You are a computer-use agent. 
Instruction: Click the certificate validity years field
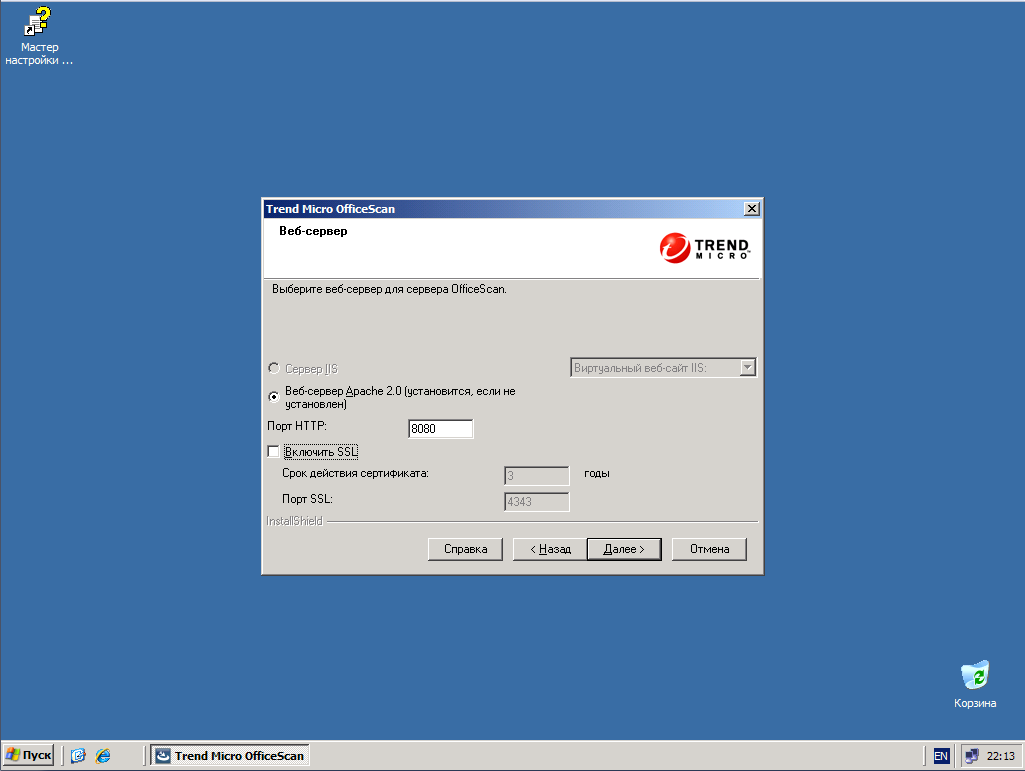click(x=536, y=475)
